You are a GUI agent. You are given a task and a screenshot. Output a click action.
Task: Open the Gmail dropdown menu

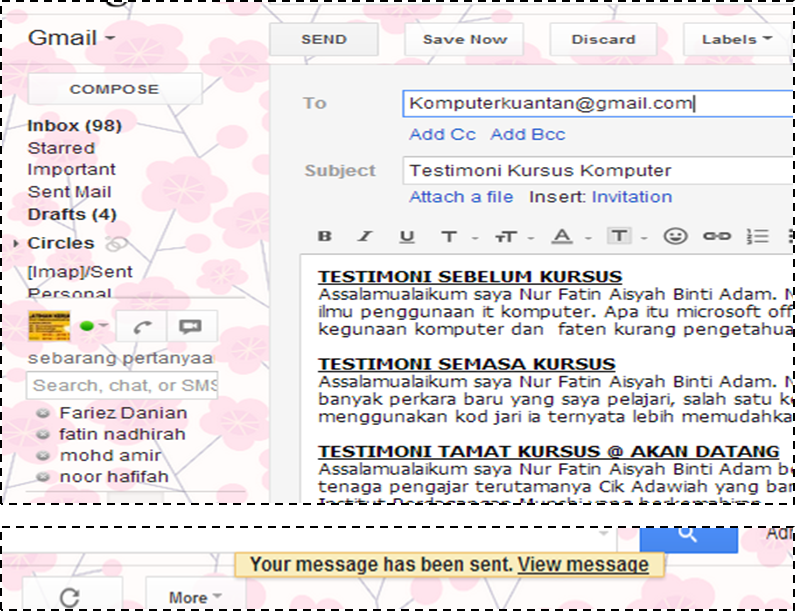71,38
